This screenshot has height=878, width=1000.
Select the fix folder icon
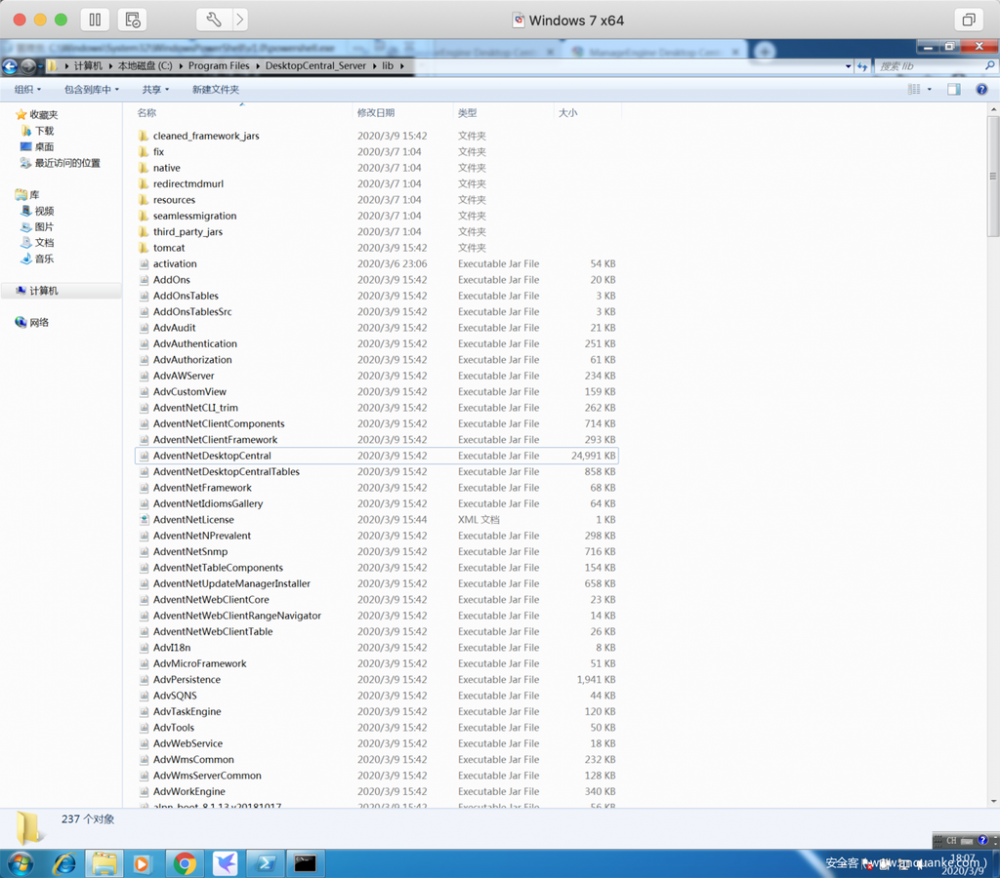click(x=143, y=151)
